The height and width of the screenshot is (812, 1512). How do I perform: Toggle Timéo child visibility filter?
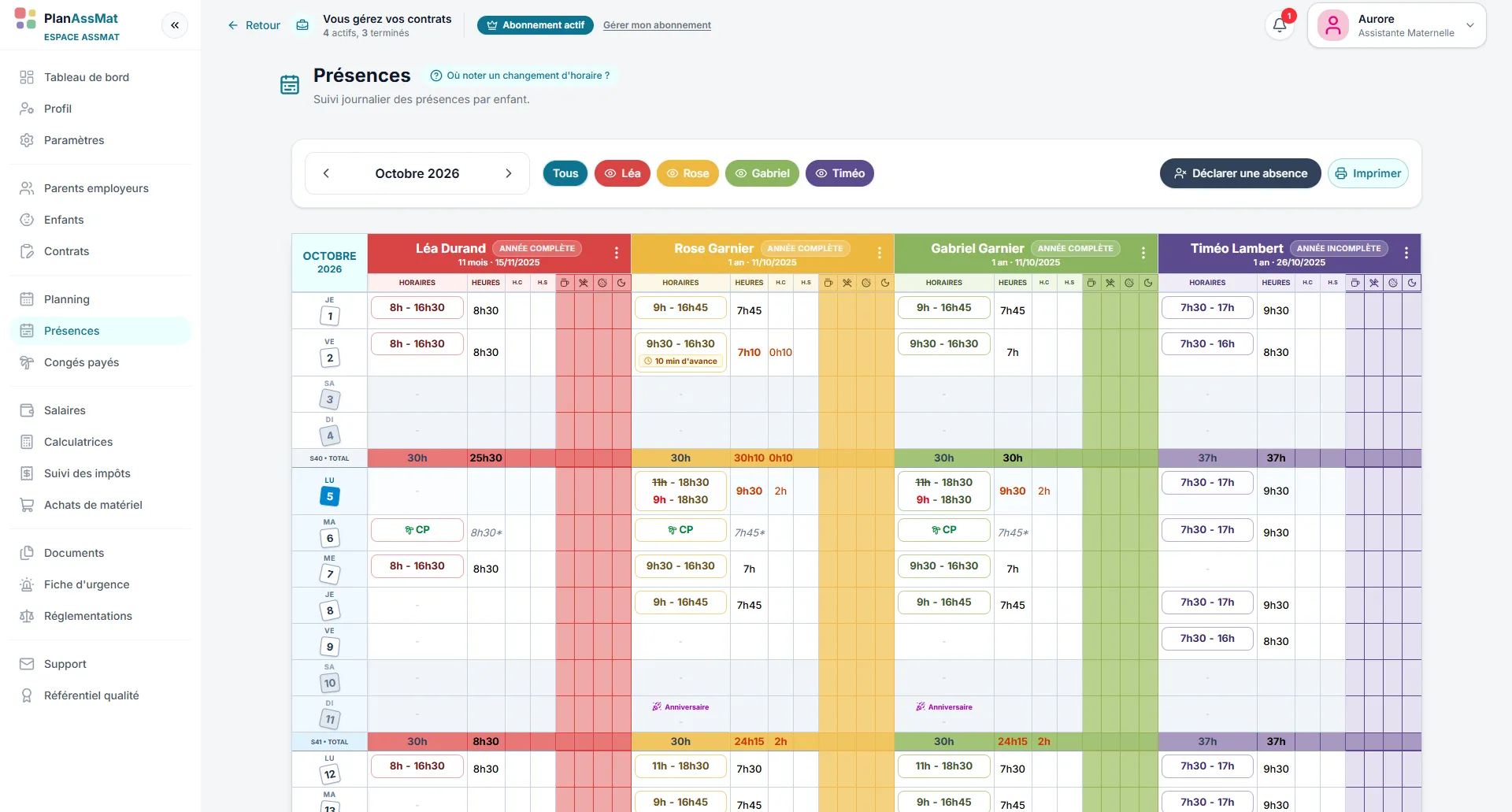tap(839, 173)
